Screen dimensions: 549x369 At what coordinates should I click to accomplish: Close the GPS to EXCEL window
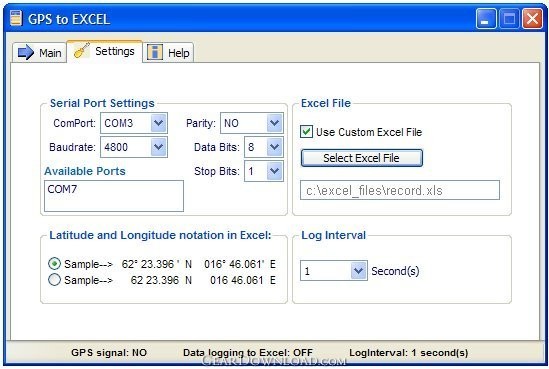[532, 19]
